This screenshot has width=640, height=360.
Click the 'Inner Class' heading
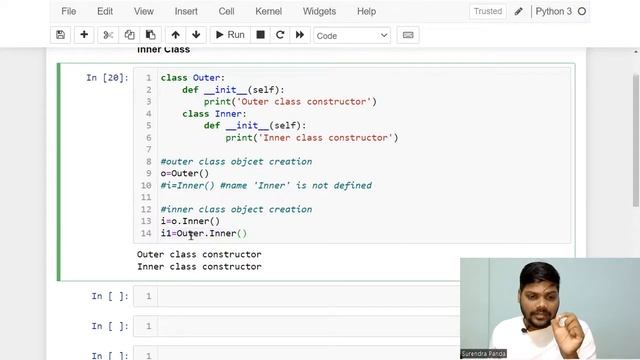(163, 50)
